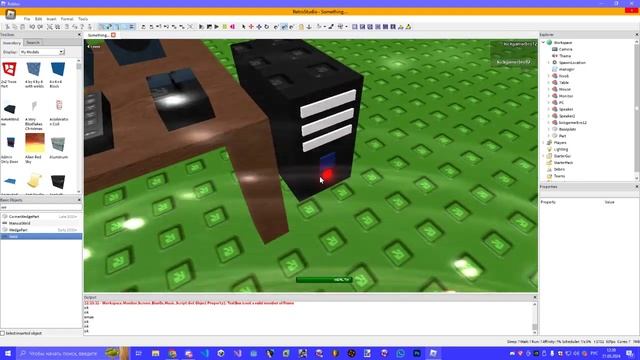
Task: Select the Speaker item in Explorer
Action: pos(566,109)
